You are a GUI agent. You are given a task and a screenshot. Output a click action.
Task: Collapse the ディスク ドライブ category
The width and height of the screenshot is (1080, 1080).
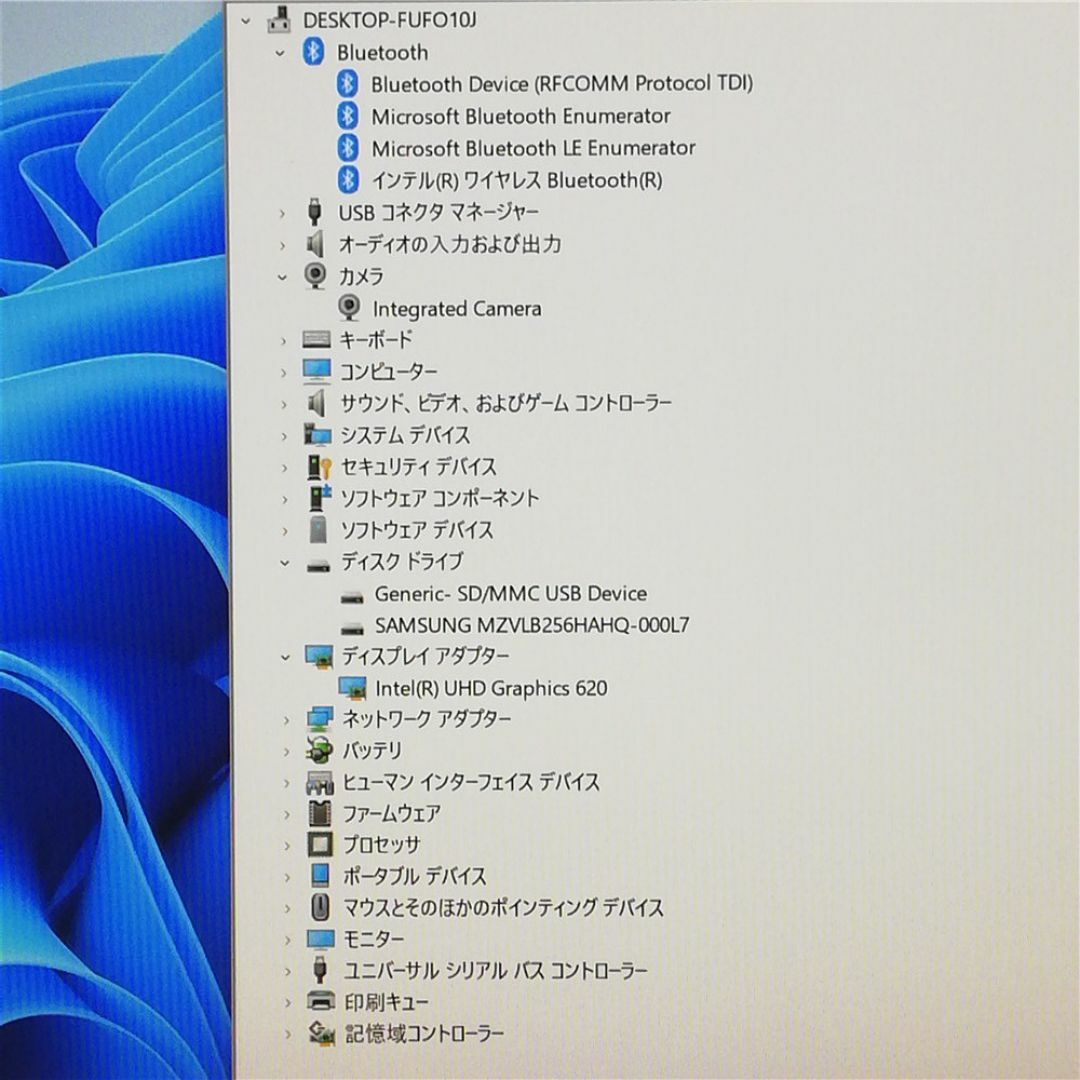tap(284, 563)
